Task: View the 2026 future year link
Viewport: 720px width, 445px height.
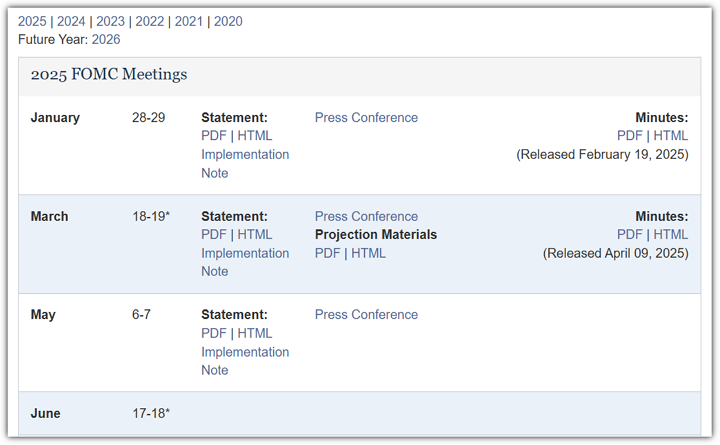Action: pos(106,39)
